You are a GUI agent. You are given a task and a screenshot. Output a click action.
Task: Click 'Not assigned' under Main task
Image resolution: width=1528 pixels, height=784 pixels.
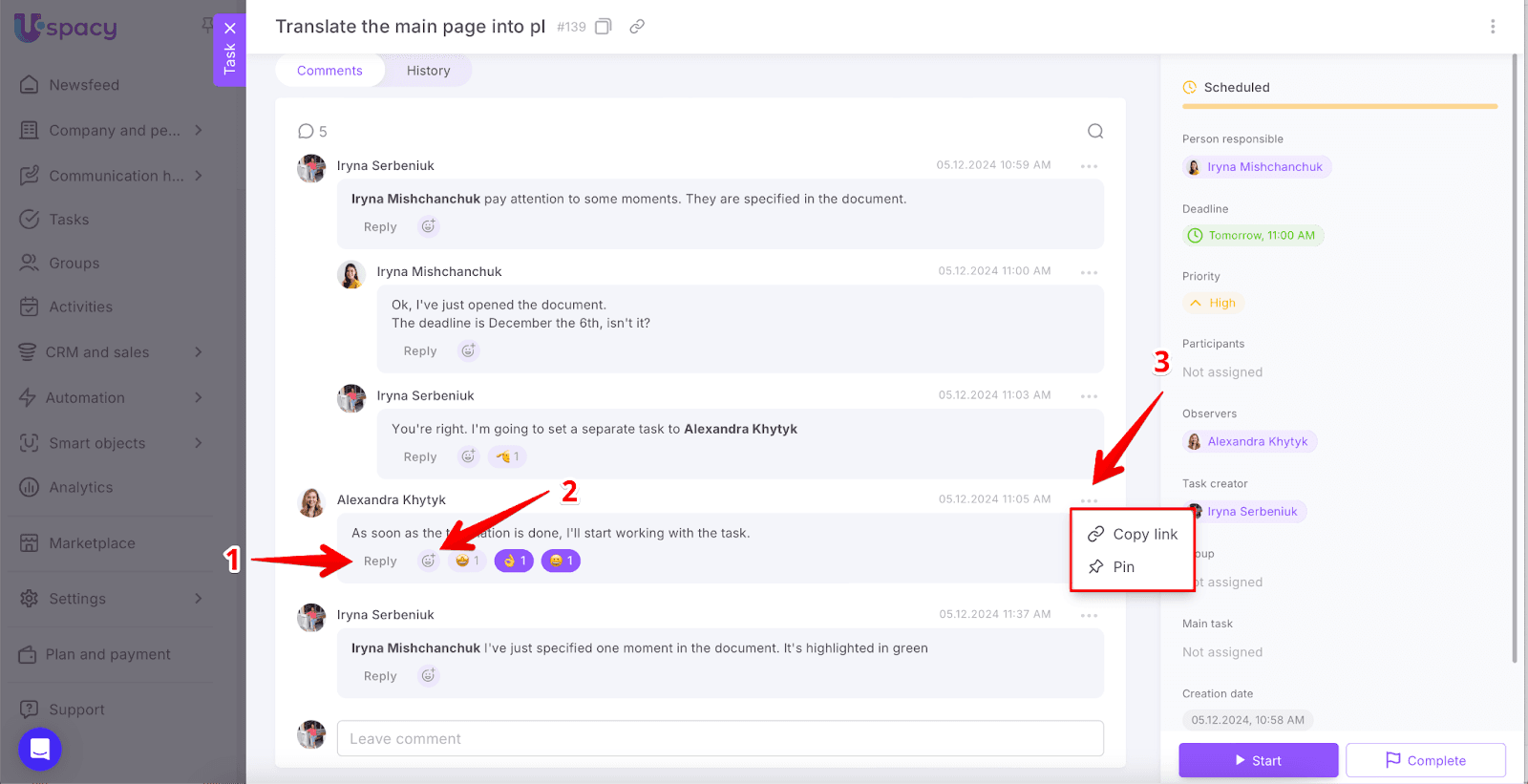(1222, 652)
